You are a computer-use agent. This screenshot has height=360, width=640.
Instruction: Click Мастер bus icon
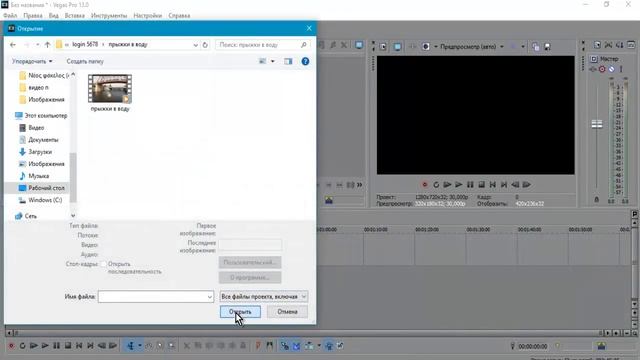[x=594, y=59]
